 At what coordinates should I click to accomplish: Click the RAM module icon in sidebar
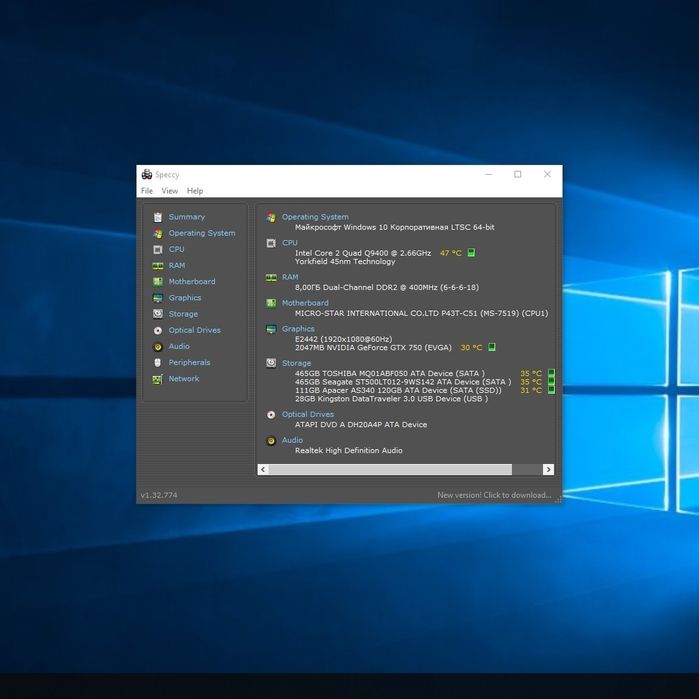(158, 266)
